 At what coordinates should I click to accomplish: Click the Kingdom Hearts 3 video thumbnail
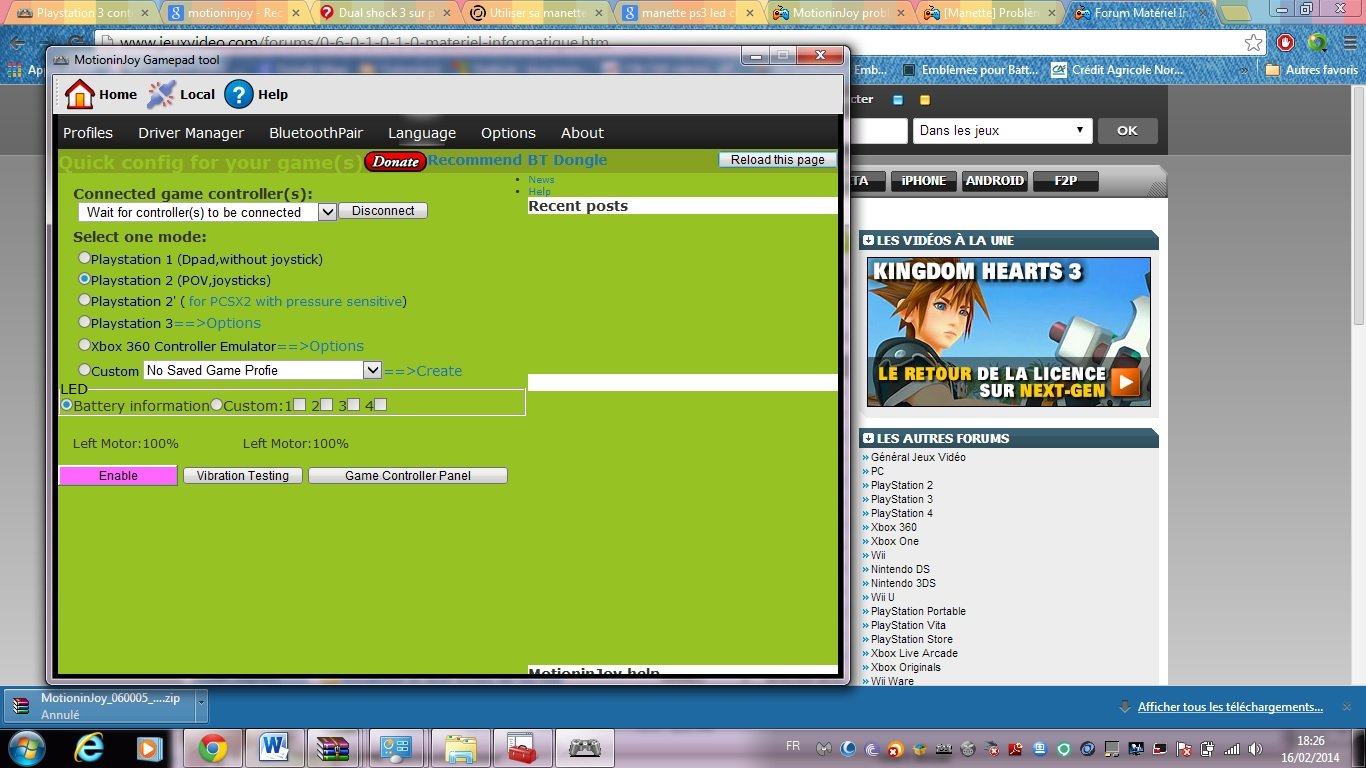(x=1008, y=332)
